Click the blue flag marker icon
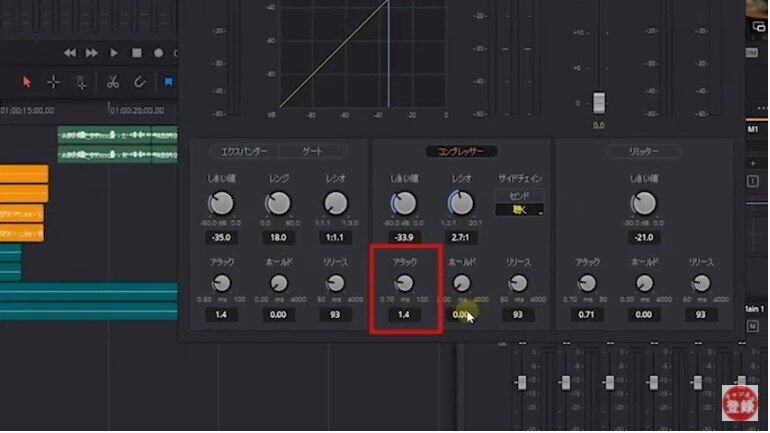Screen dimensions: 770x433 tap(168, 82)
